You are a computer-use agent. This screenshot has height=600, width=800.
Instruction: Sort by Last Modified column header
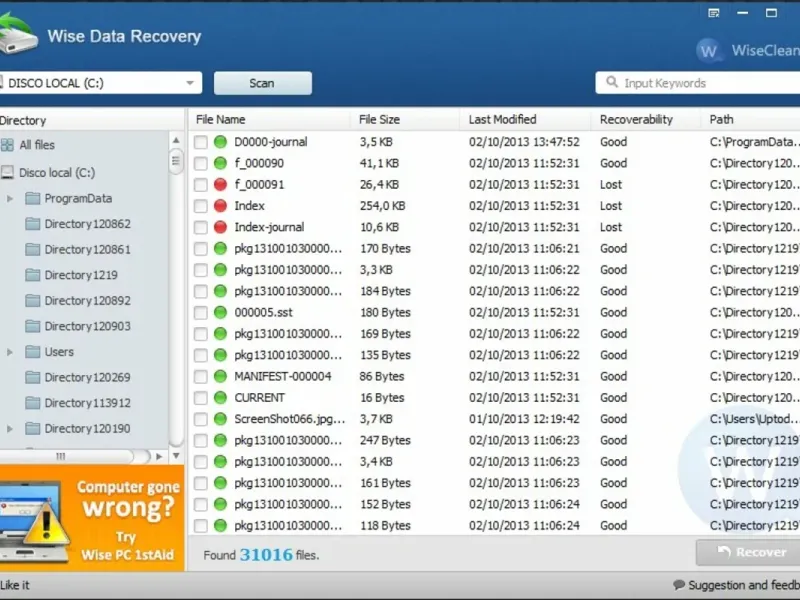pos(526,119)
